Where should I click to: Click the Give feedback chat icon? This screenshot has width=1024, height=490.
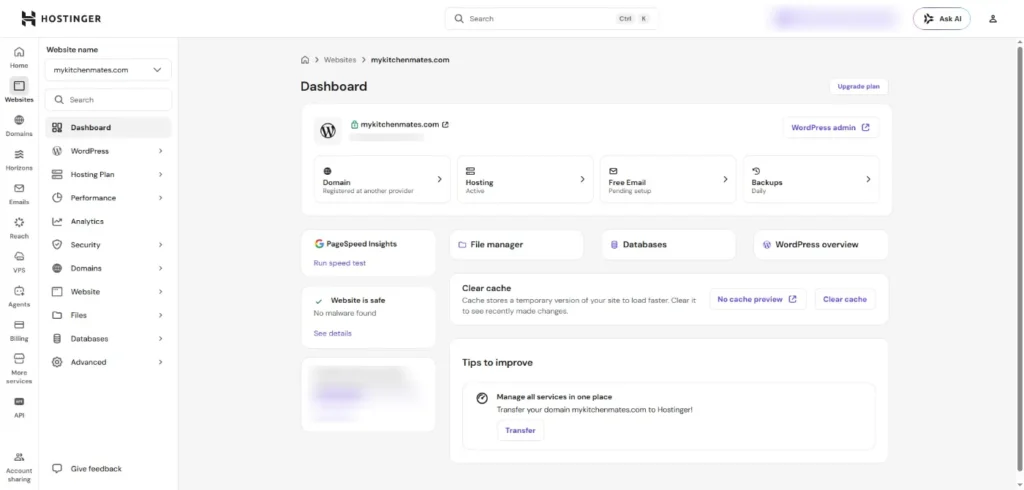pyautogui.click(x=57, y=468)
